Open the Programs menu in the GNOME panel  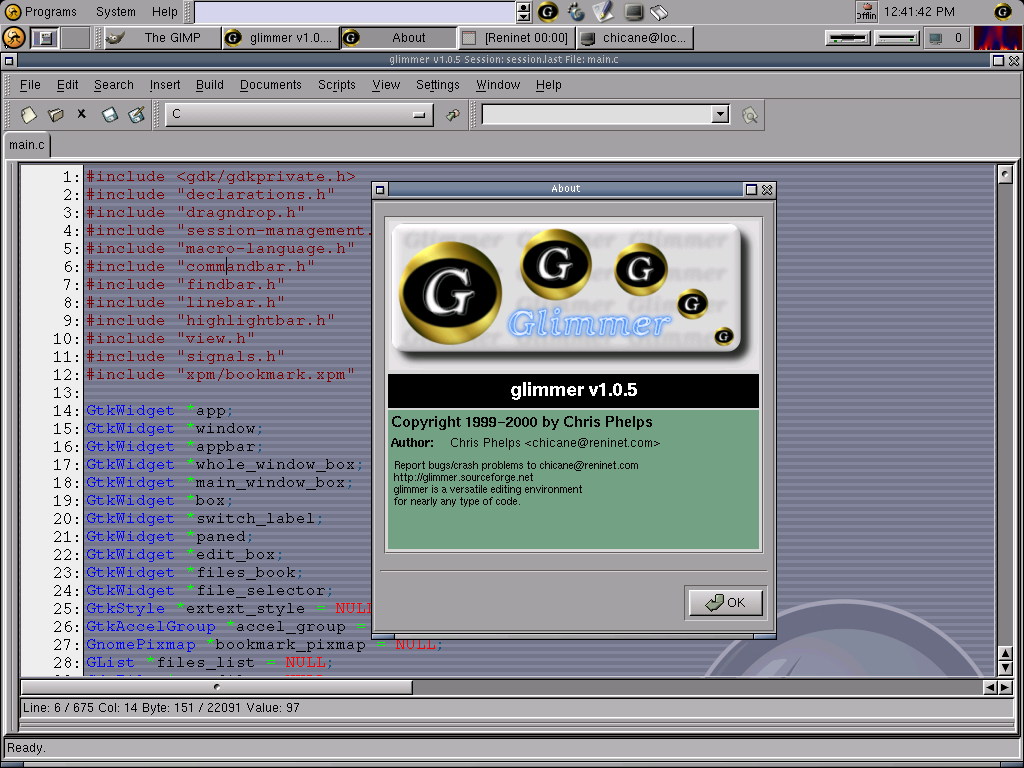[41, 12]
